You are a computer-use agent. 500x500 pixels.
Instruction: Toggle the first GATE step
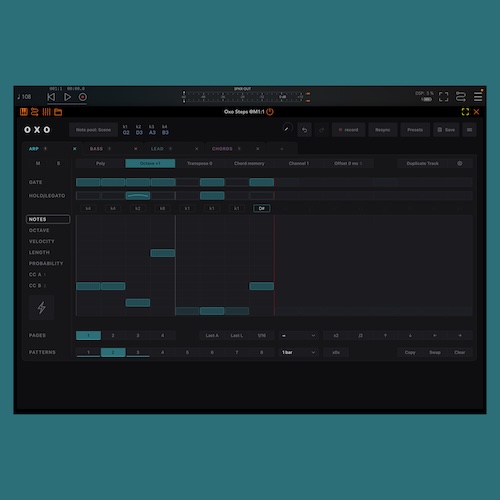click(x=88, y=182)
